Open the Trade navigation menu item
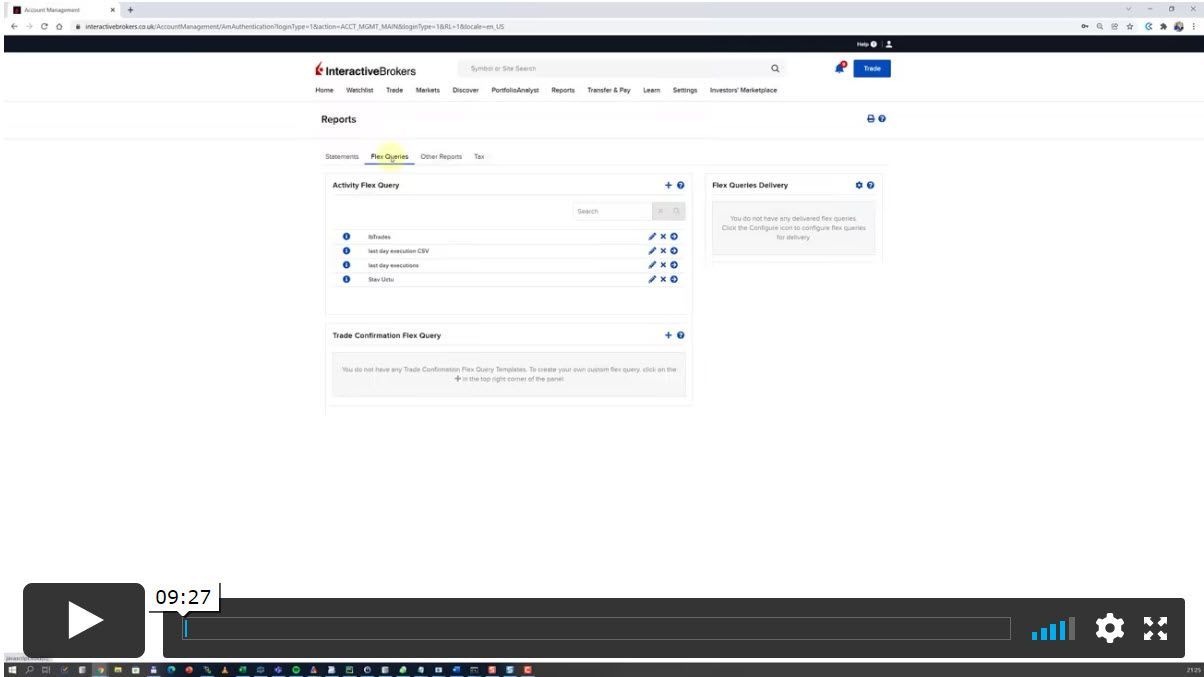Image resolution: width=1204 pixels, height=677 pixels. tap(395, 90)
